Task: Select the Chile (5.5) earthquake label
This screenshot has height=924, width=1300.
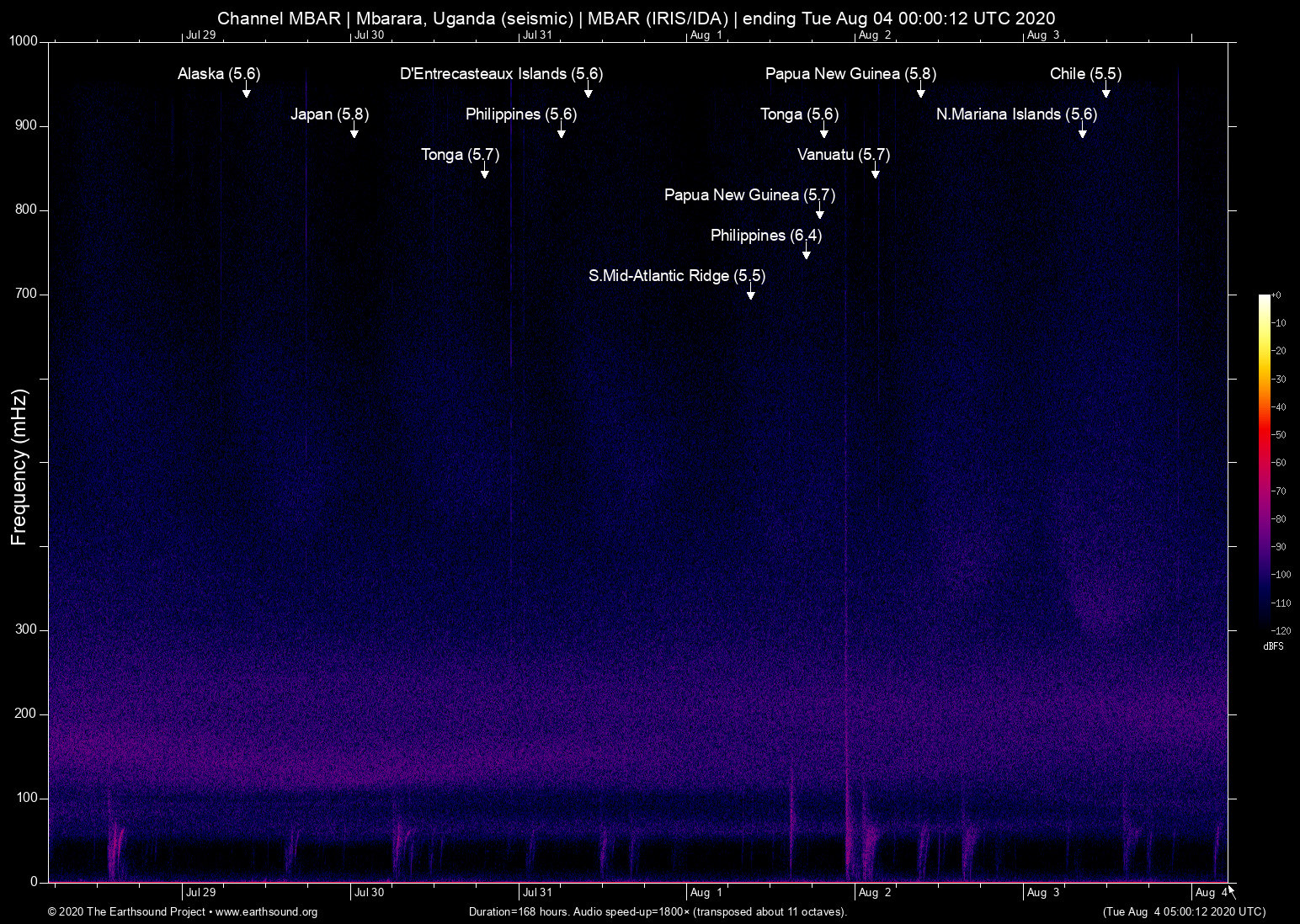Action: coord(1084,74)
